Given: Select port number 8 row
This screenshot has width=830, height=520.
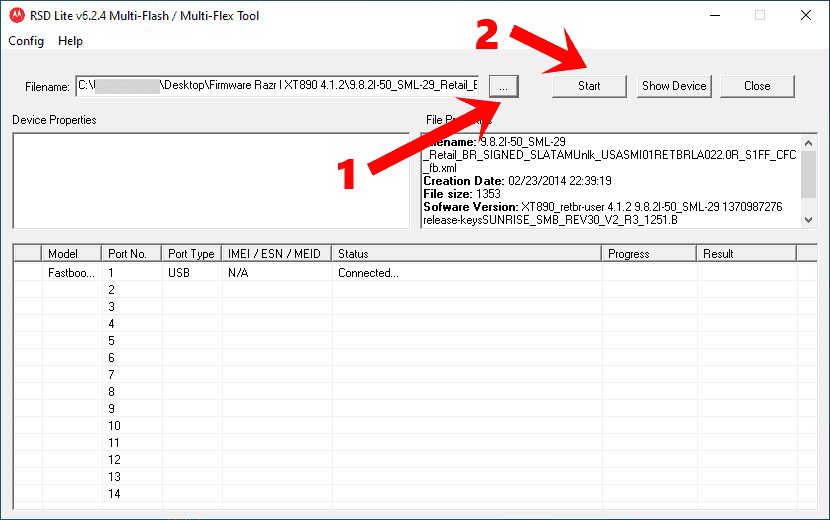Looking at the screenshot, I should tap(416, 391).
